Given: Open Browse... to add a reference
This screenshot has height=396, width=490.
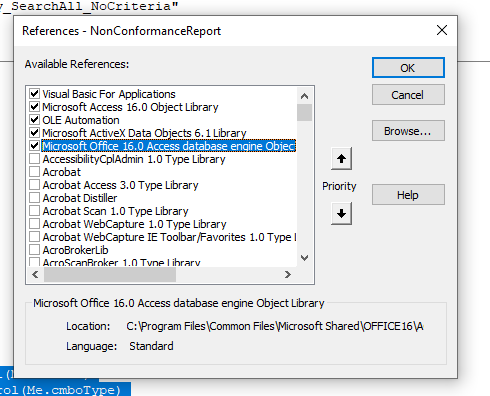Looking at the screenshot, I should [x=408, y=131].
